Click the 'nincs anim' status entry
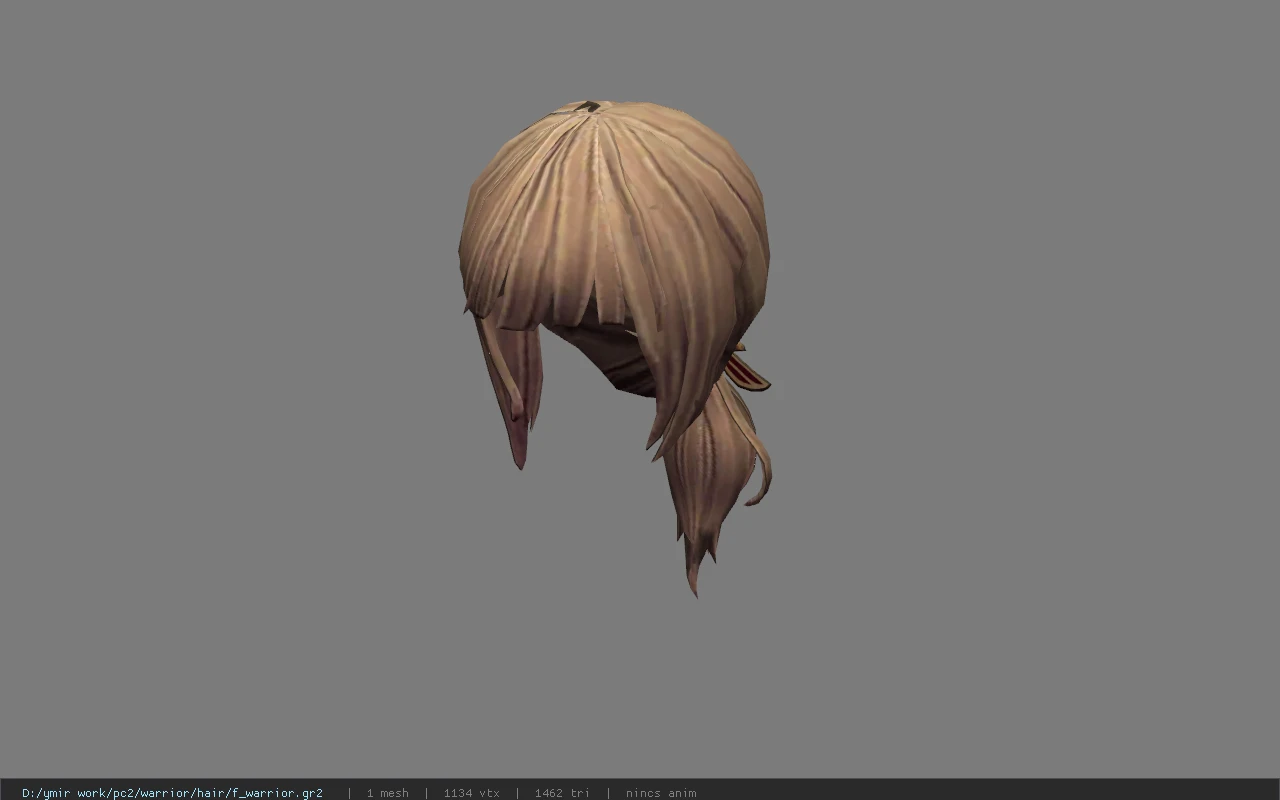Image resolution: width=1280 pixels, height=800 pixels. click(x=661, y=793)
